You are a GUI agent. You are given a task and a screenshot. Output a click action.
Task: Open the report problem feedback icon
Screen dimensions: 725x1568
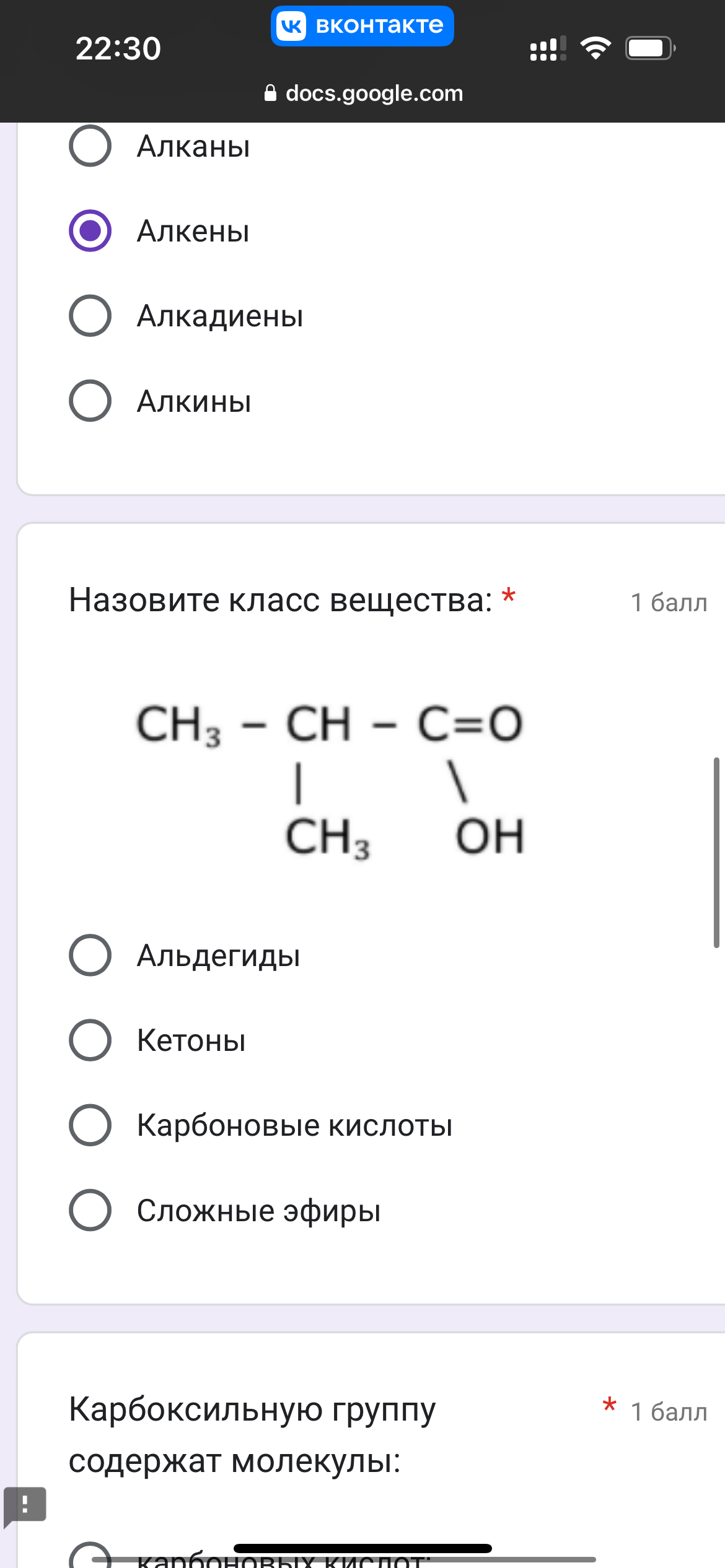(x=25, y=1506)
